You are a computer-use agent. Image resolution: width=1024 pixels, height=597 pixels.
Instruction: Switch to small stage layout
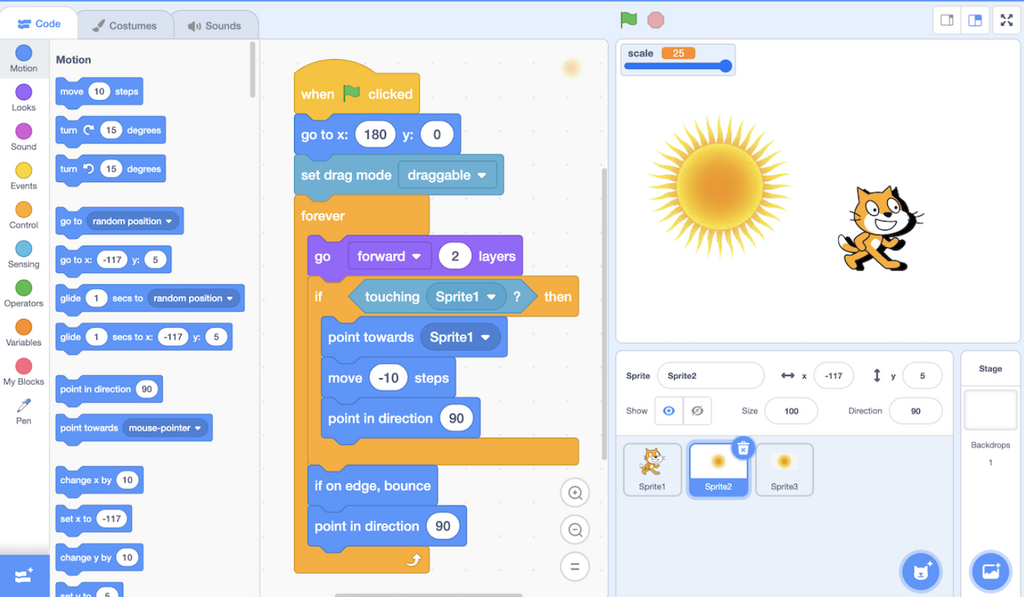coord(947,20)
